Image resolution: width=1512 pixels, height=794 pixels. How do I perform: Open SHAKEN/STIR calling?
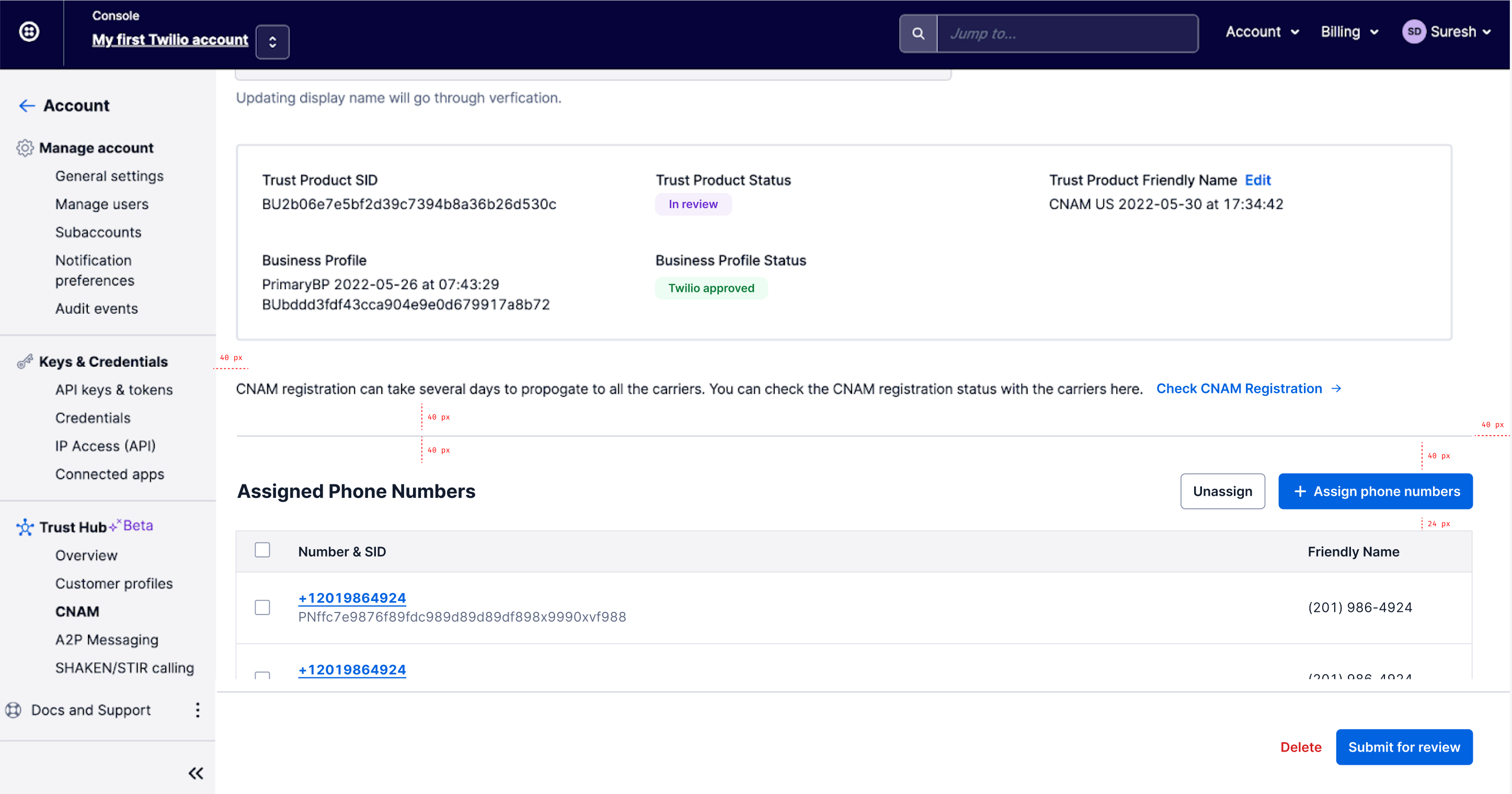click(x=124, y=668)
